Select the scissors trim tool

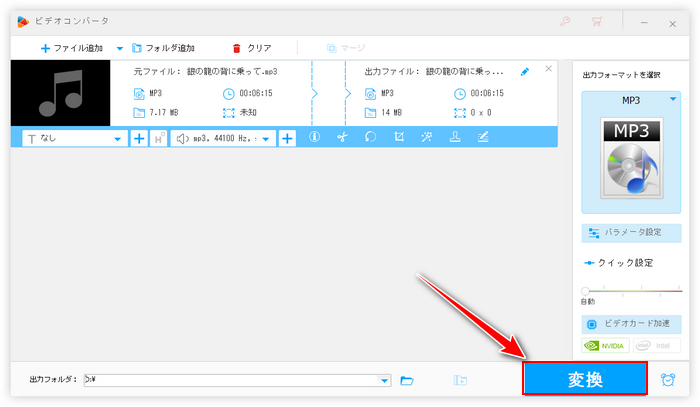(342, 139)
